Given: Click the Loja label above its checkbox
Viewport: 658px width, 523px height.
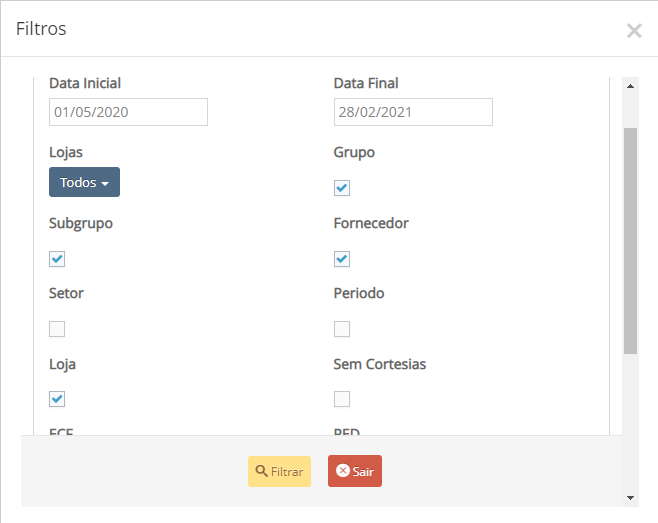Looking at the screenshot, I should point(63,364).
